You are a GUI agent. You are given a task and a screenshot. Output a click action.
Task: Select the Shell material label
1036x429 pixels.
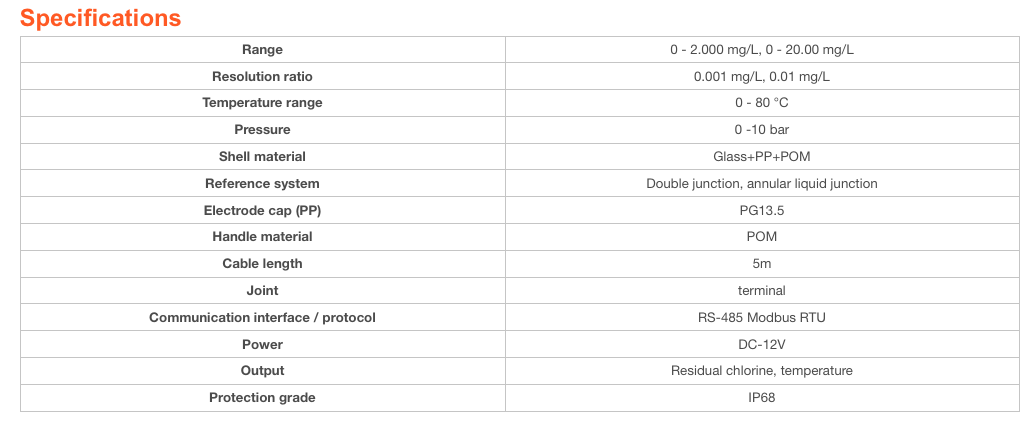click(x=262, y=157)
